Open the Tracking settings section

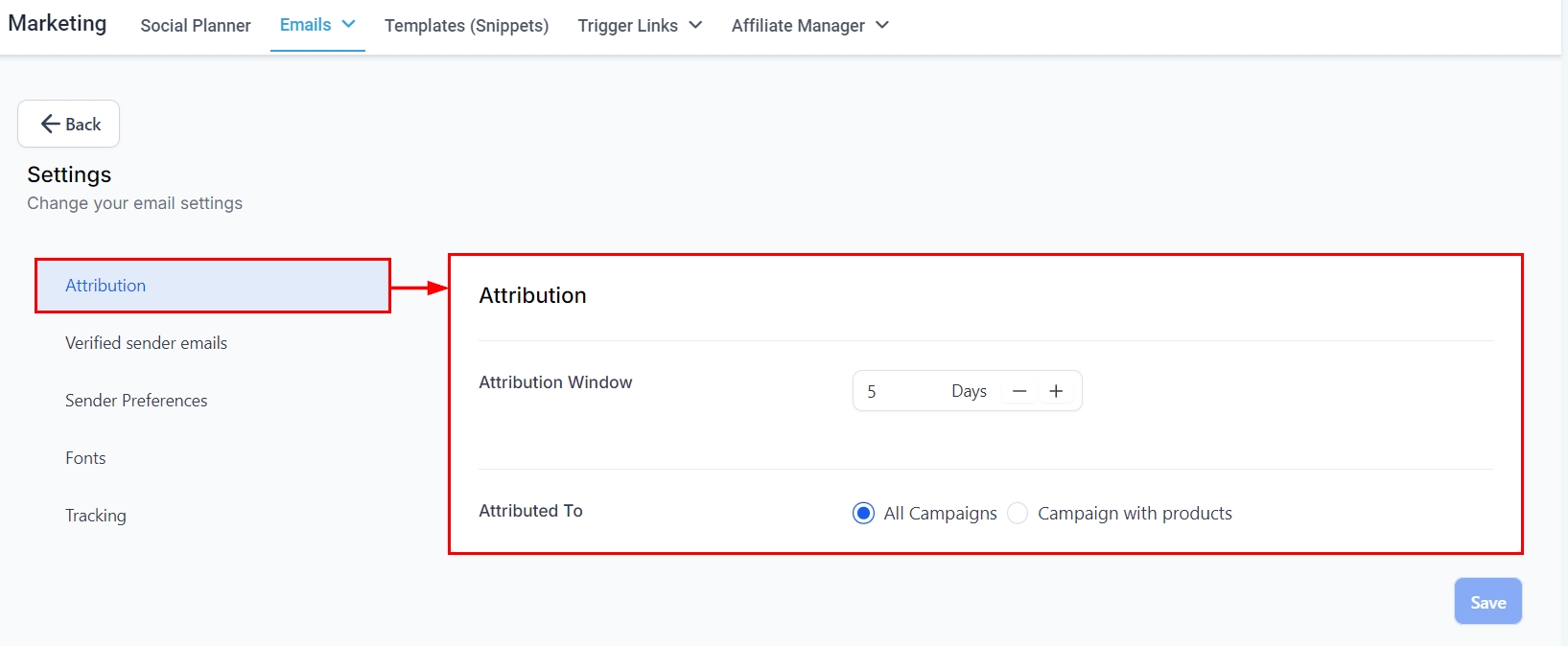click(96, 516)
